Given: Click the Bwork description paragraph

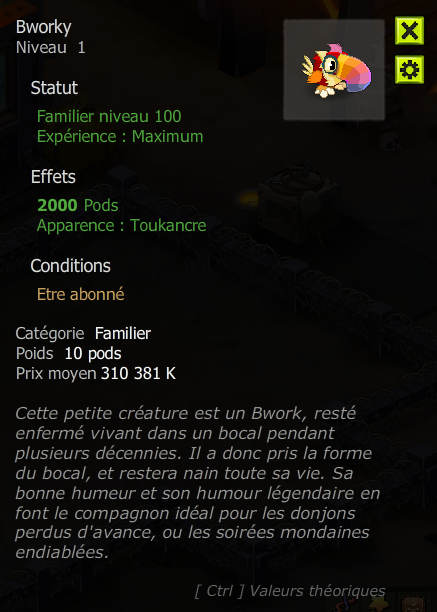Looking at the screenshot, I should point(198,483).
